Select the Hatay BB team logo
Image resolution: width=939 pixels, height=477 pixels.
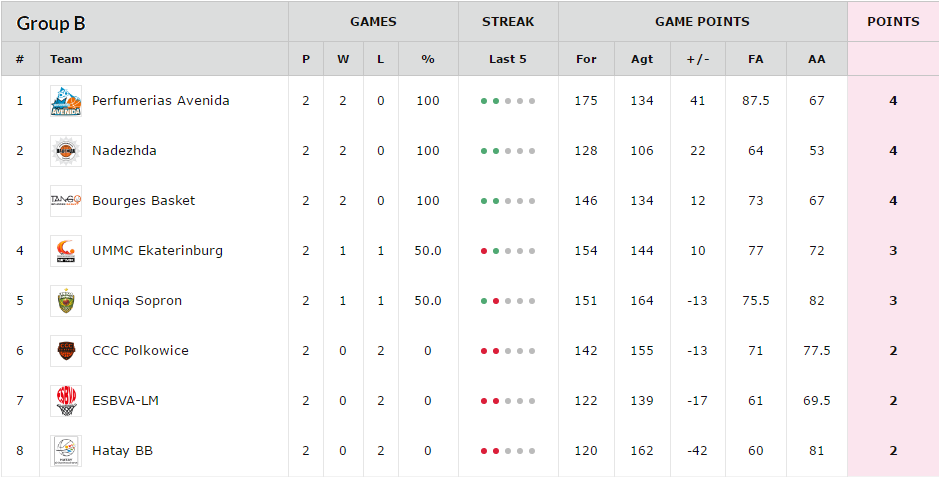click(66, 451)
